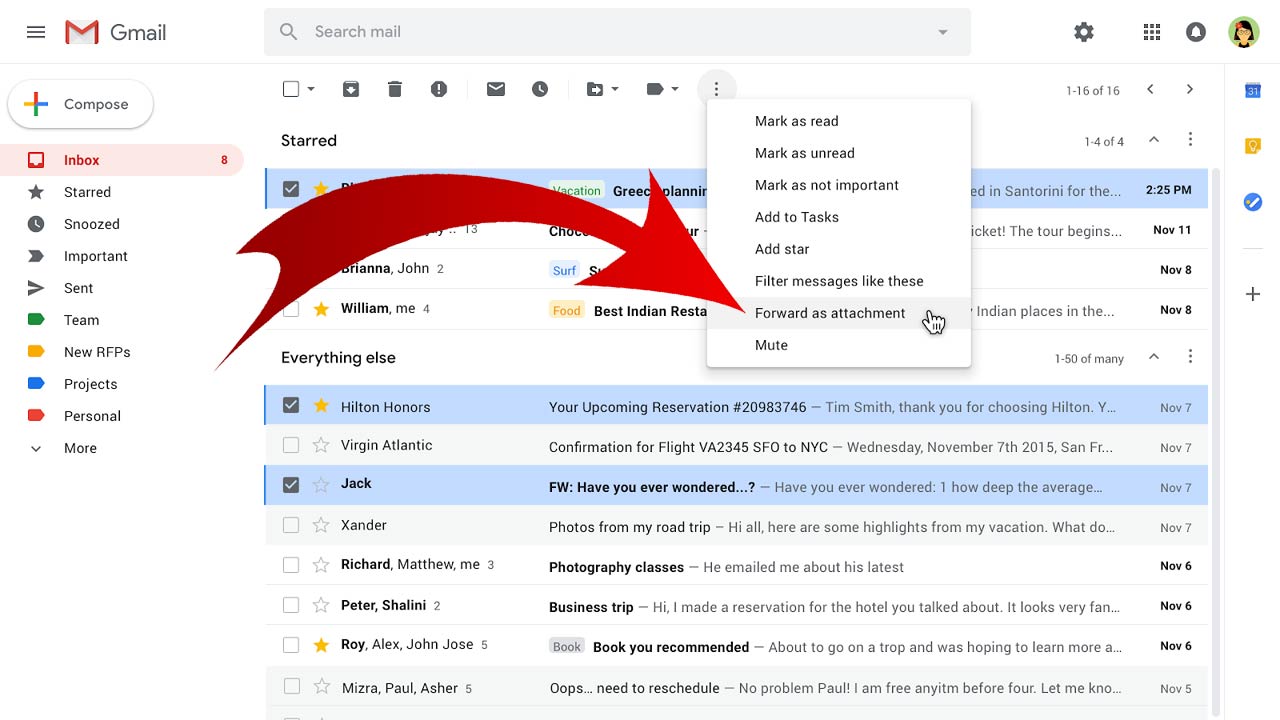
Task: Snooze selected mail with clock icon
Action: coord(540,89)
